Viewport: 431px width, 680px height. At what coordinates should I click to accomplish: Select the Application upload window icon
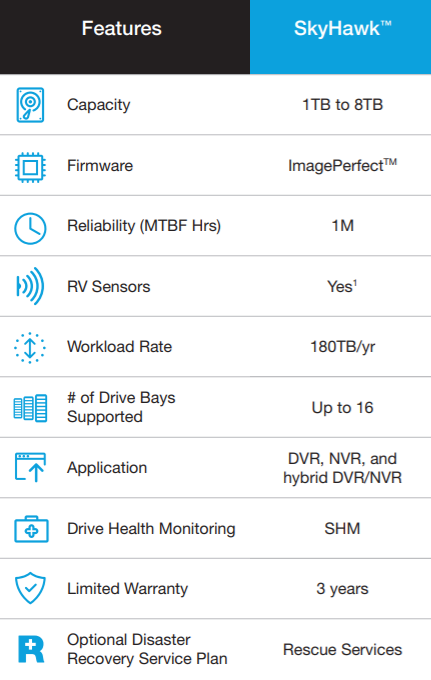30,468
